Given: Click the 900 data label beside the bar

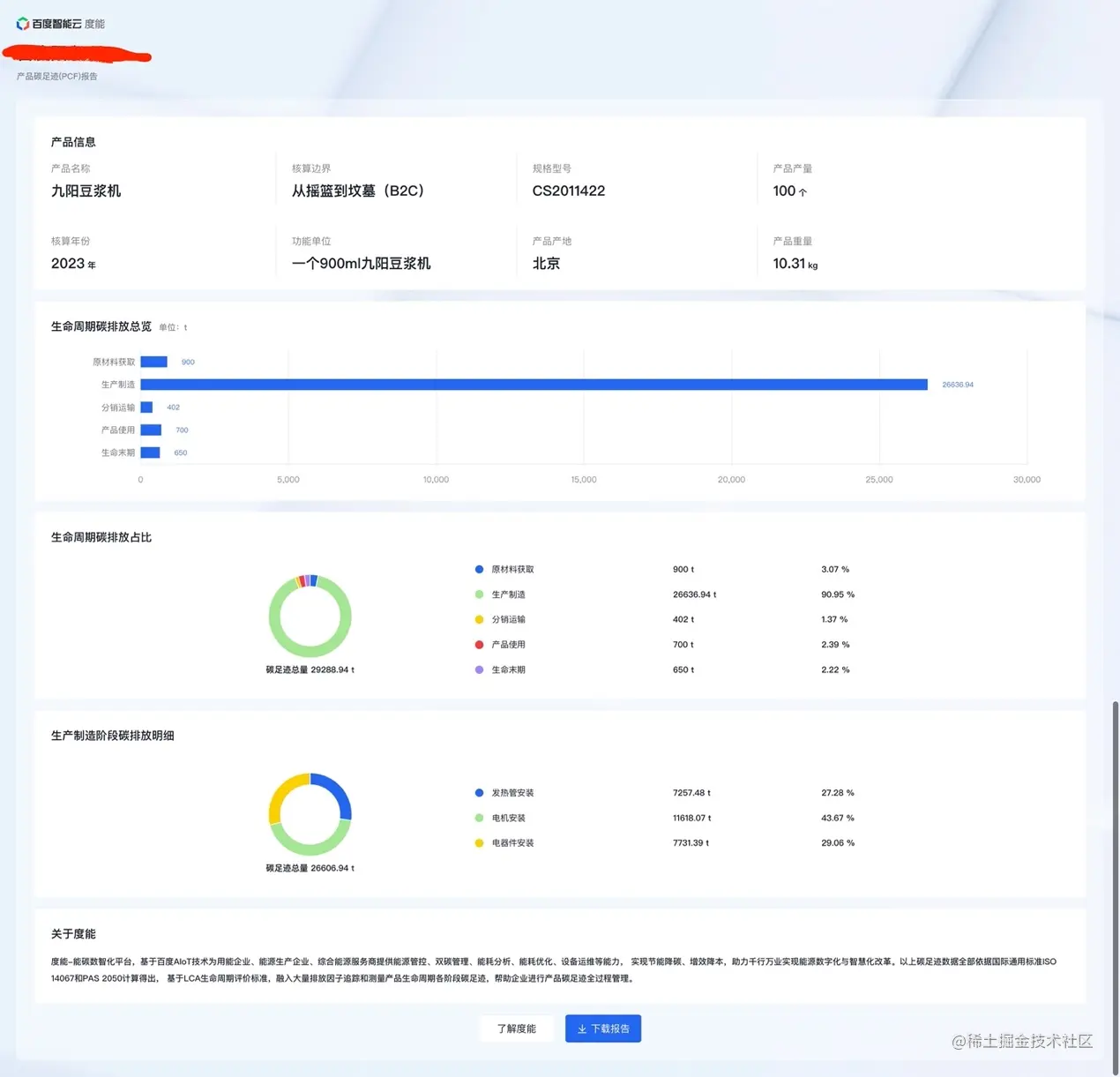Looking at the screenshot, I should [x=188, y=362].
